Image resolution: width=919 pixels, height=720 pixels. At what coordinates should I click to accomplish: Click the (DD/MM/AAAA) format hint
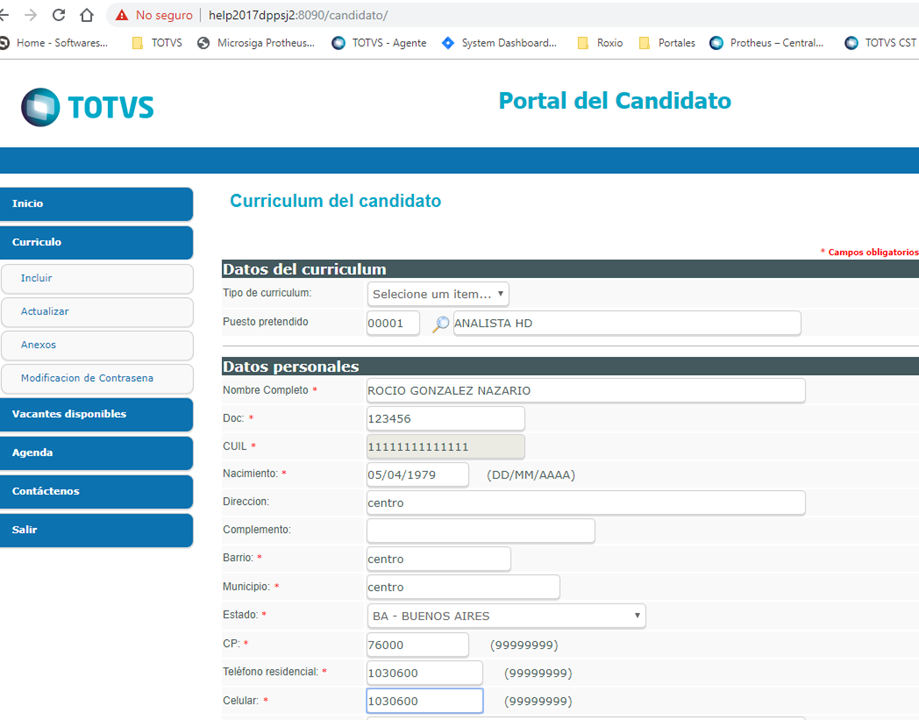531,476
